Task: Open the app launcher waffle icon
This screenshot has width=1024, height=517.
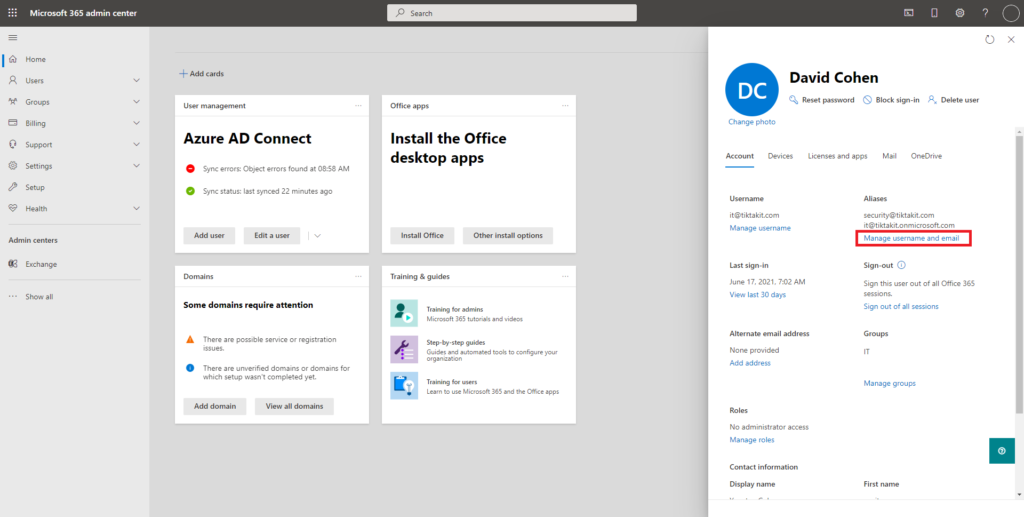Action: pyautogui.click(x=12, y=12)
